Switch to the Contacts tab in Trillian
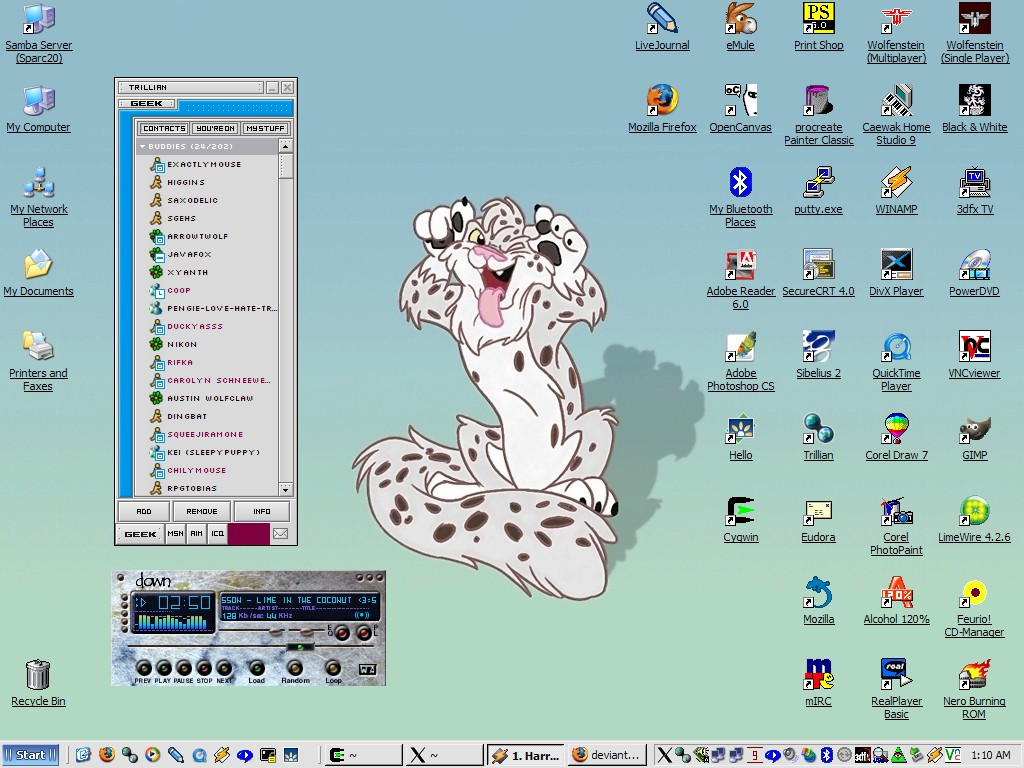 point(164,129)
